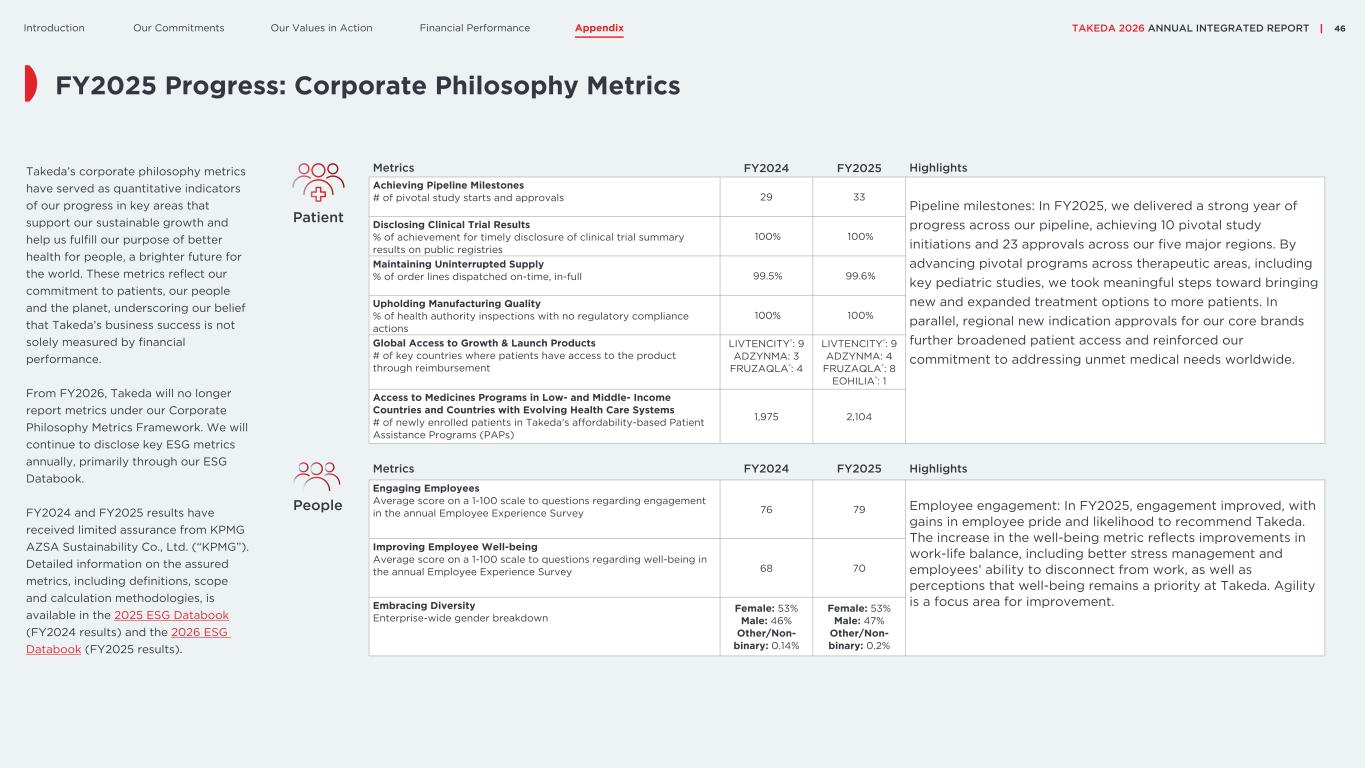Click the red marker beside page title
The height and width of the screenshot is (768, 1365).
pos(31,85)
